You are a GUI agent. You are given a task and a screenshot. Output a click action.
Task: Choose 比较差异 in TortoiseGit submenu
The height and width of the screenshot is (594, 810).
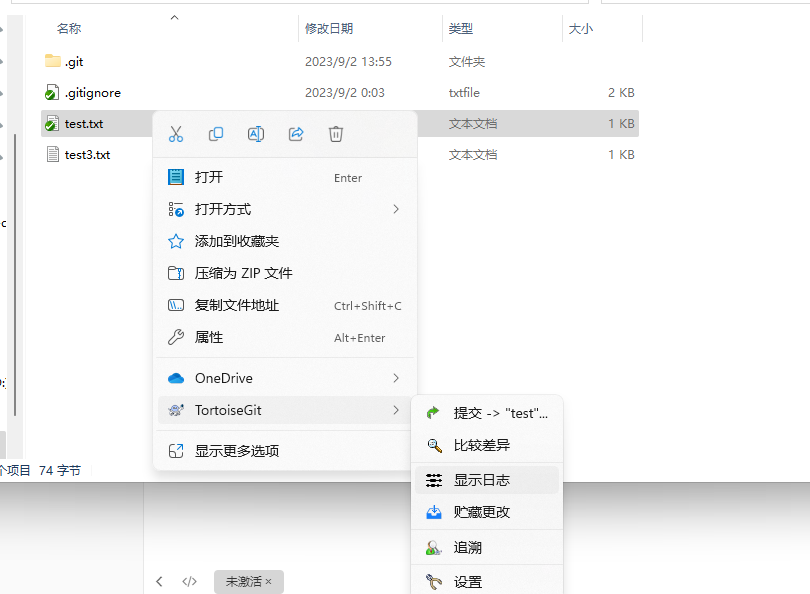tap(487, 445)
